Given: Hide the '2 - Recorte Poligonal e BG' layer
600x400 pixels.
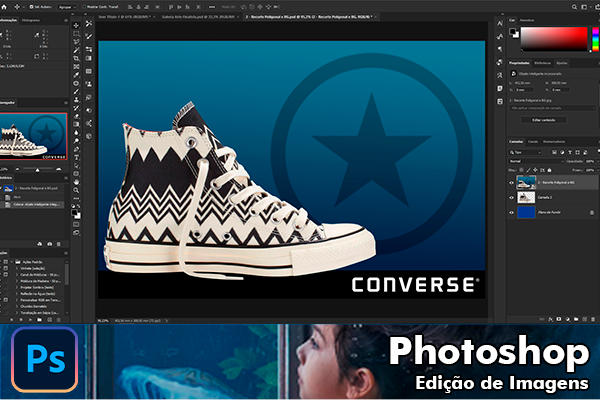Looking at the screenshot, I should pyautogui.click(x=511, y=183).
